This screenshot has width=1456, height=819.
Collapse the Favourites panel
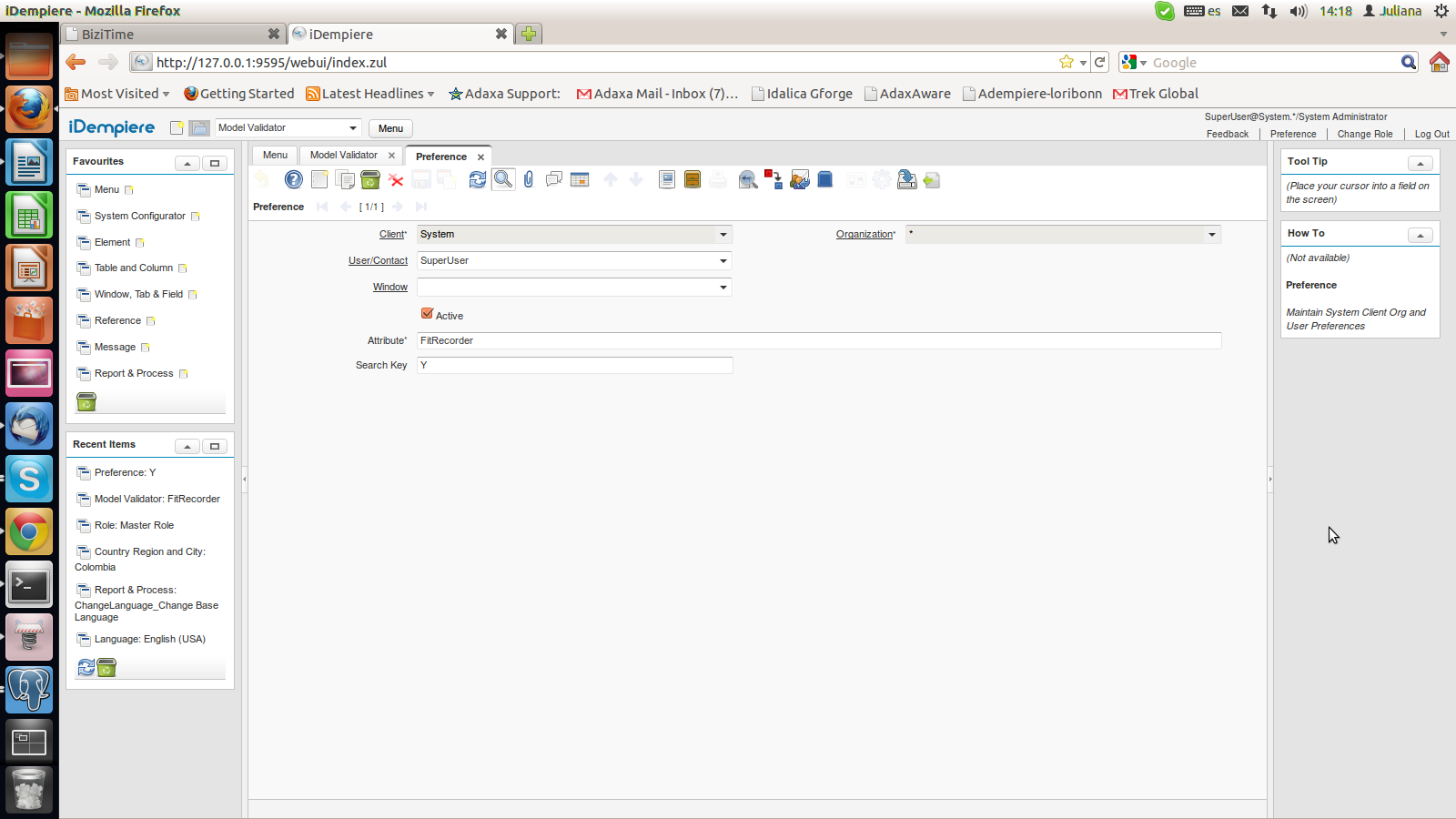point(187,163)
